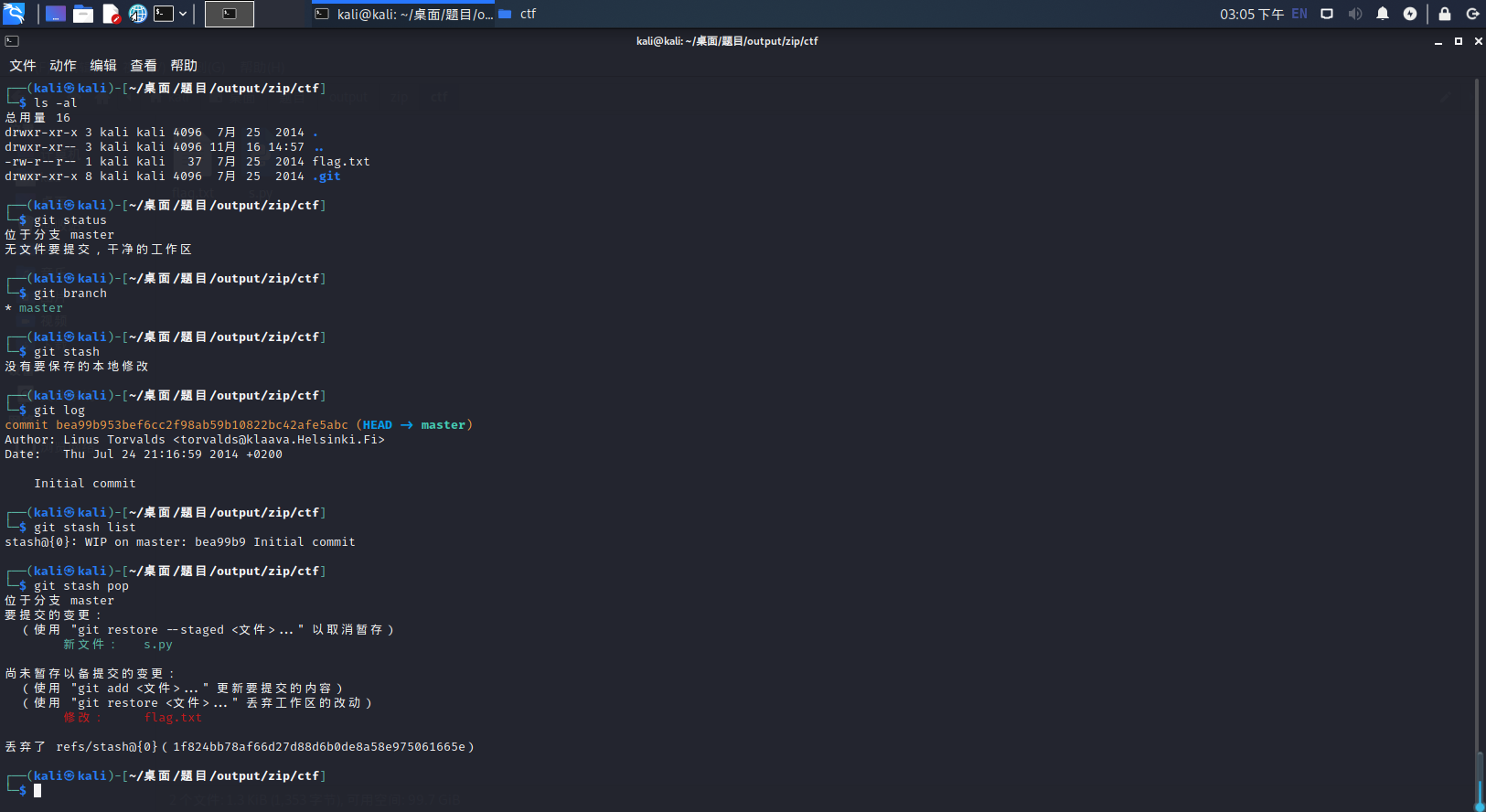The width and height of the screenshot is (1486, 812).
Task: Lock the screen with padlock icon
Action: (1445, 14)
